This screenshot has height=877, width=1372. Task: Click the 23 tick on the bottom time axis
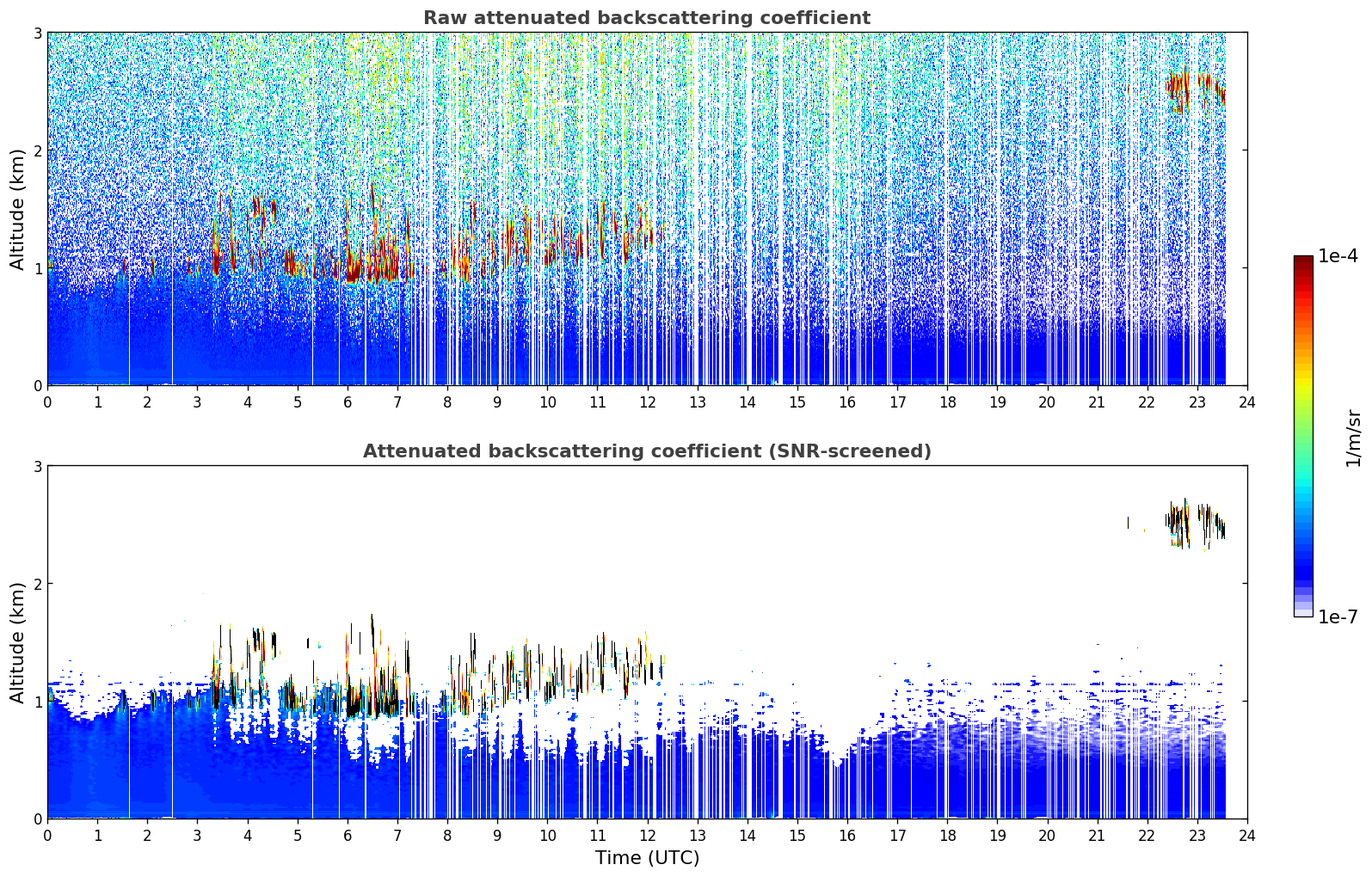(x=1197, y=836)
